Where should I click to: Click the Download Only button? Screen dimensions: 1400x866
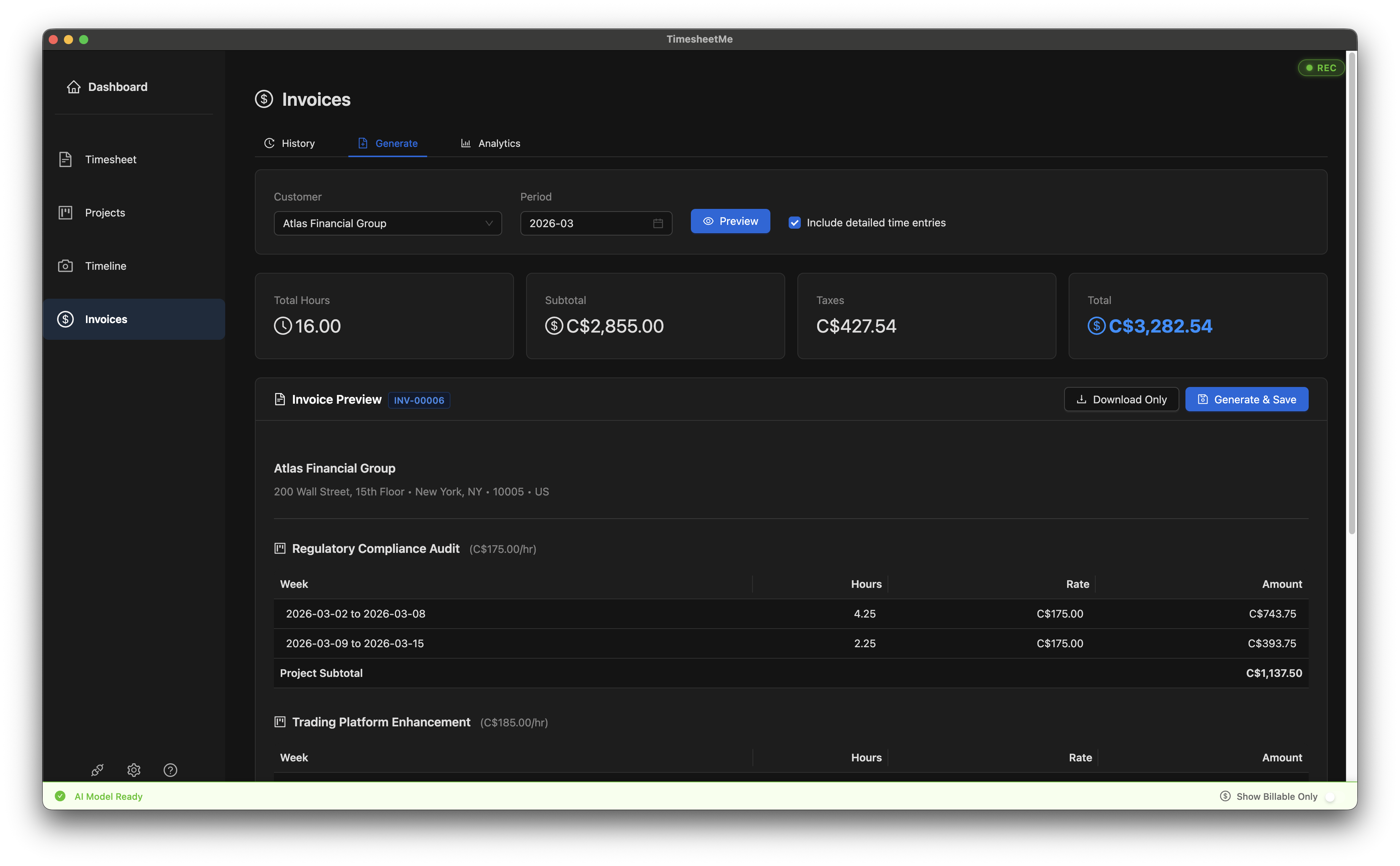click(x=1121, y=399)
